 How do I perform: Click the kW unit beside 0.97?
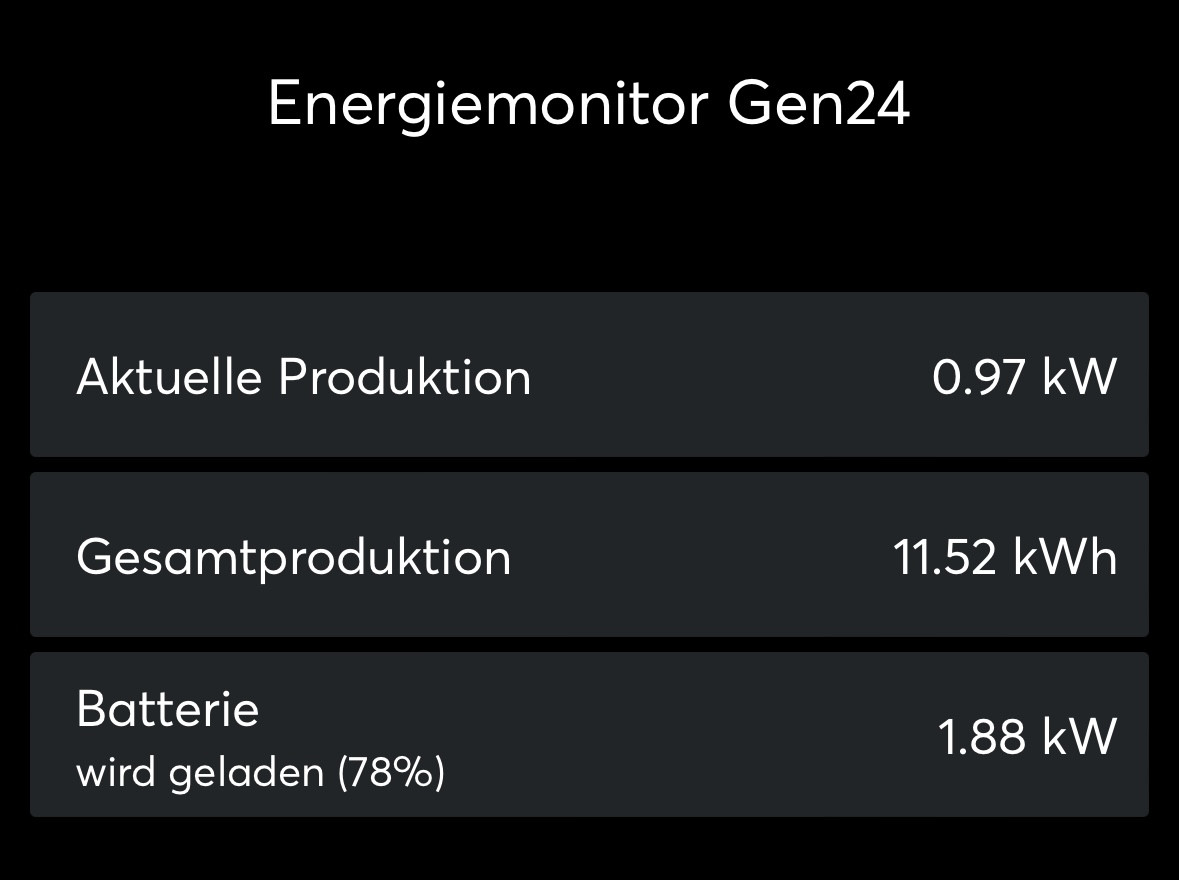(1079, 377)
